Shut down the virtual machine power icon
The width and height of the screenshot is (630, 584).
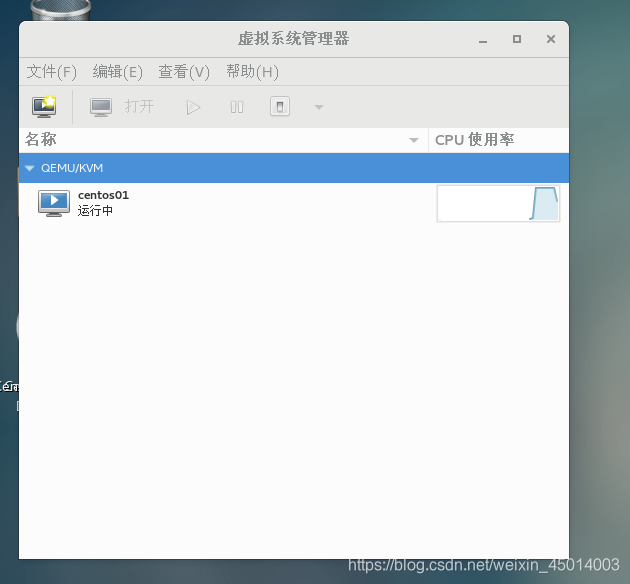click(x=280, y=107)
